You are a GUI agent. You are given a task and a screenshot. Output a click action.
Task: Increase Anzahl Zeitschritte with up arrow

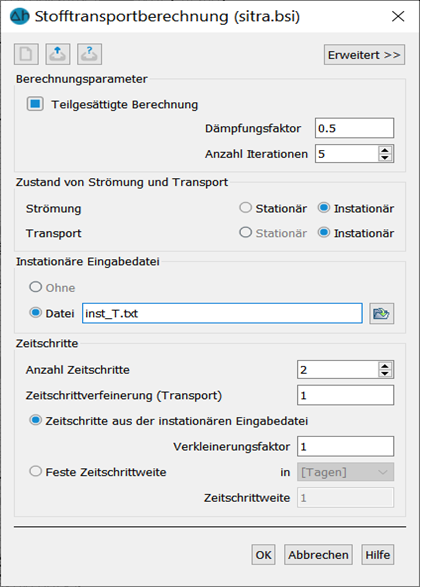[385, 366]
